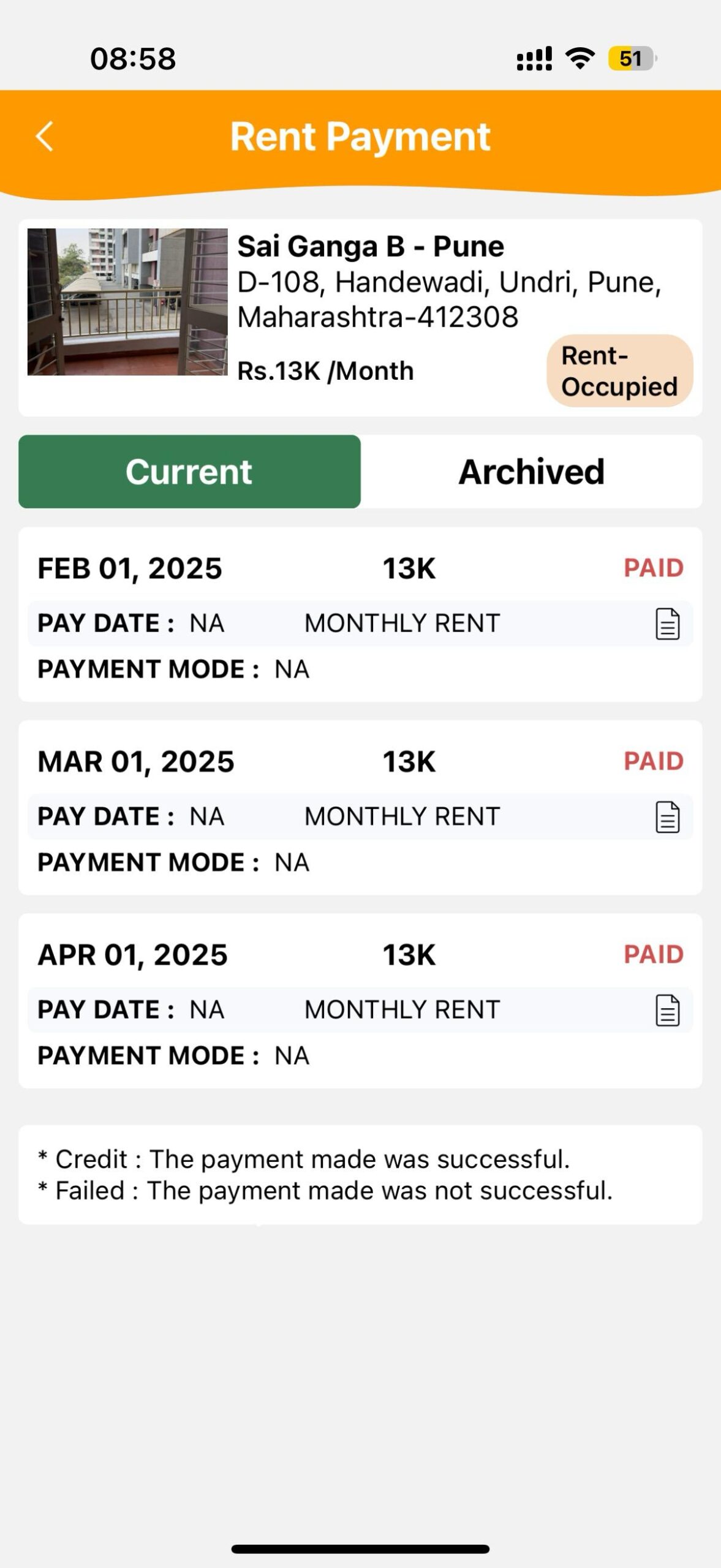721x1568 pixels.
Task: Tap the back arrow in header
Action: point(45,136)
